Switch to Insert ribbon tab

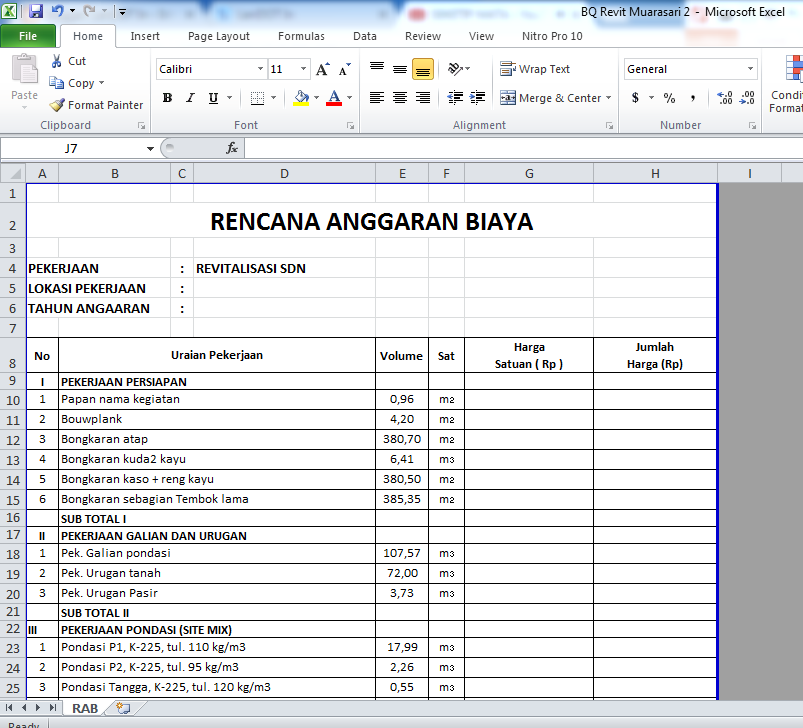[145, 36]
